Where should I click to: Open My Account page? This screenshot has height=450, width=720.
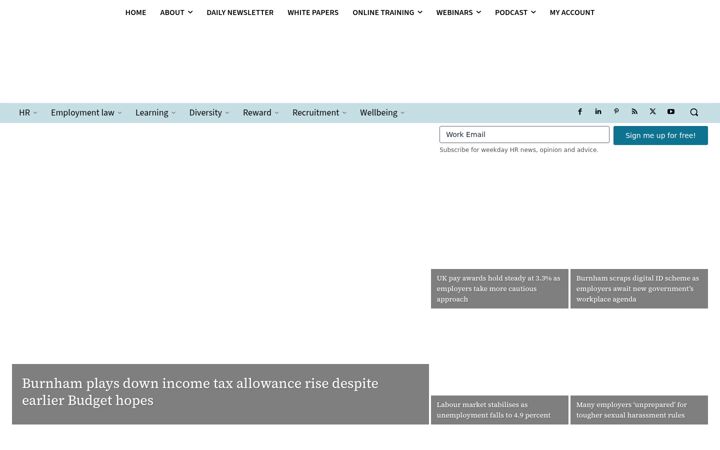[x=572, y=12]
